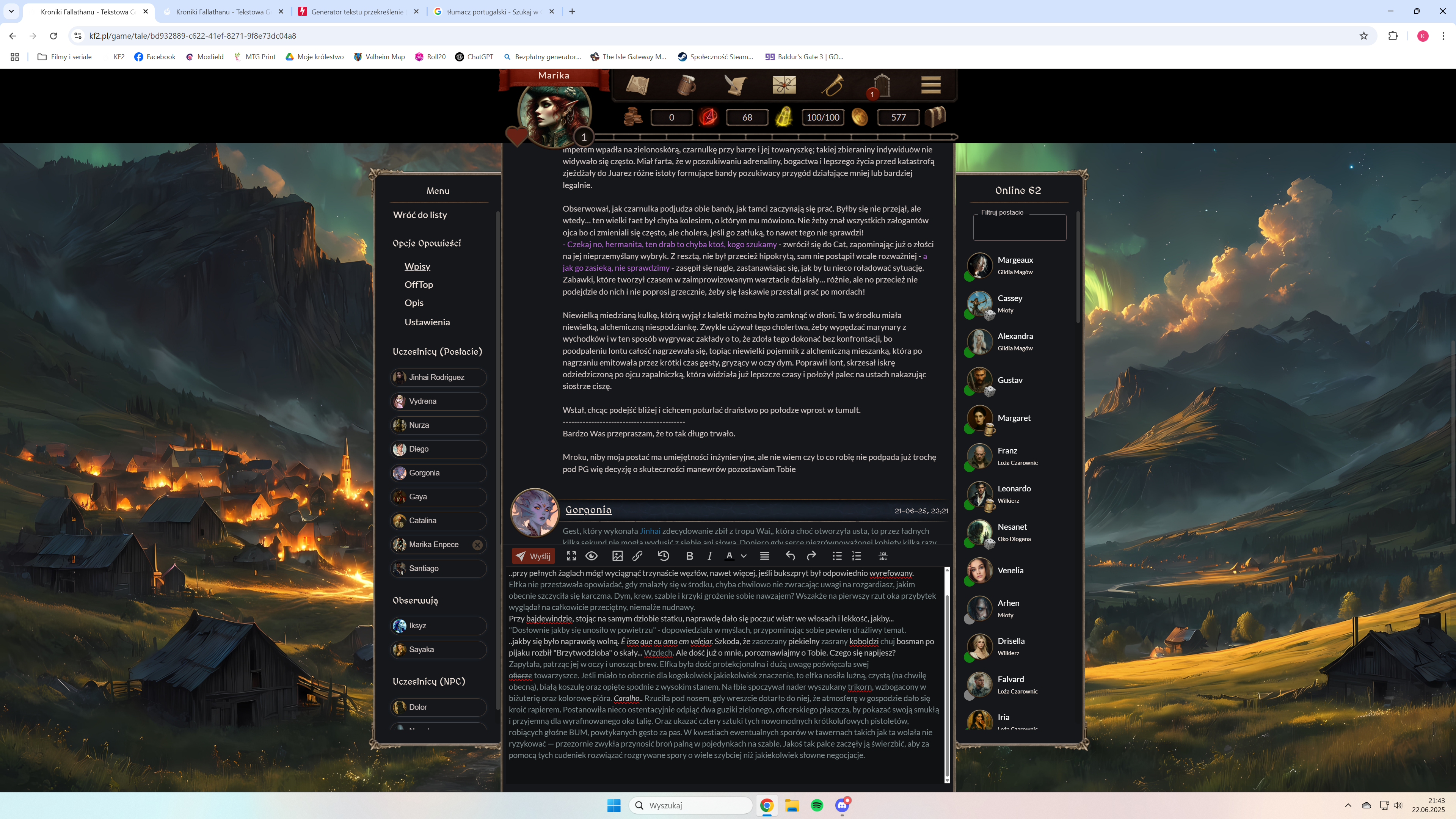Expand the tab search chevron
The height and width of the screenshot is (819, 1456).
pos(11,11)
